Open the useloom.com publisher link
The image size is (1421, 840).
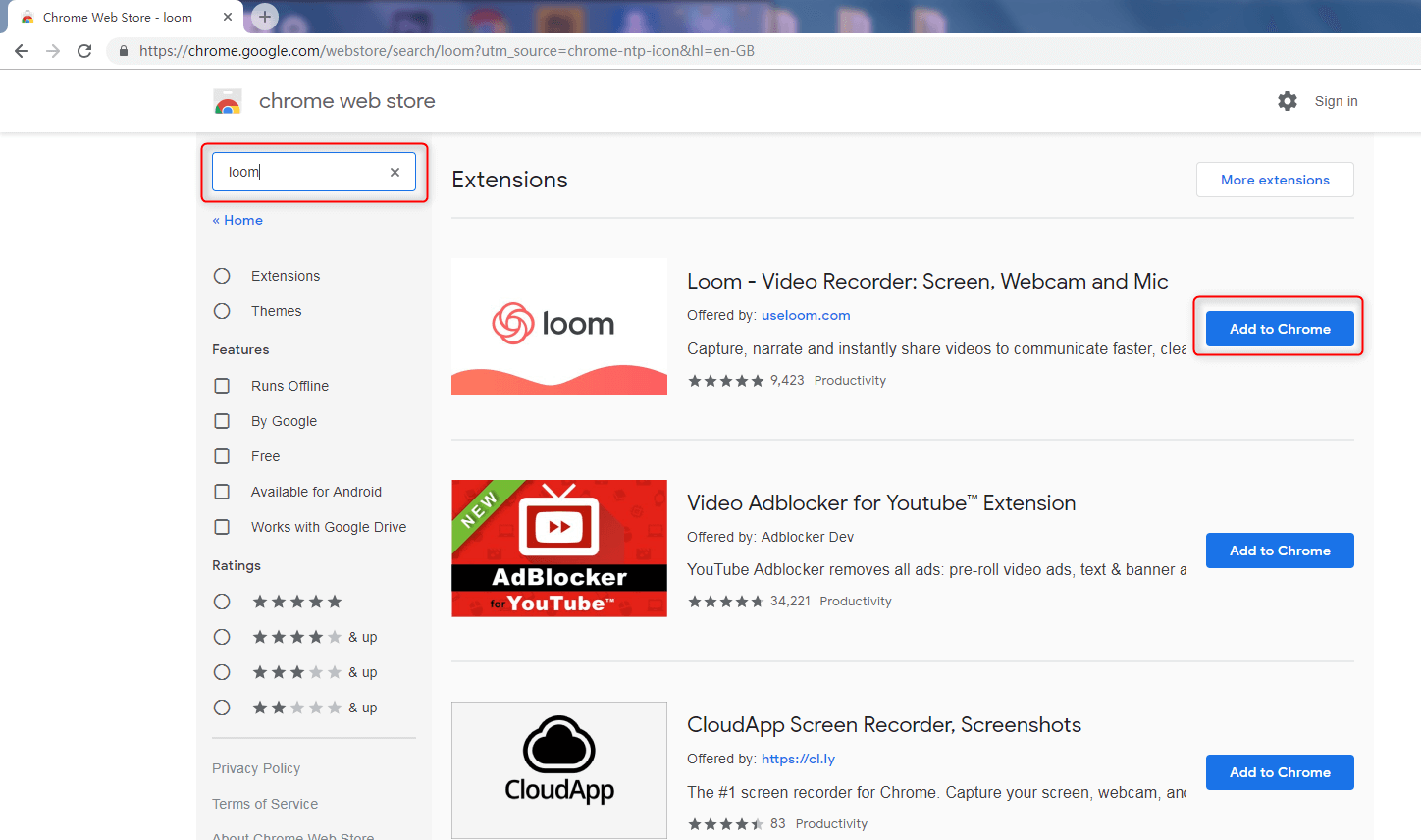[806, 315]
